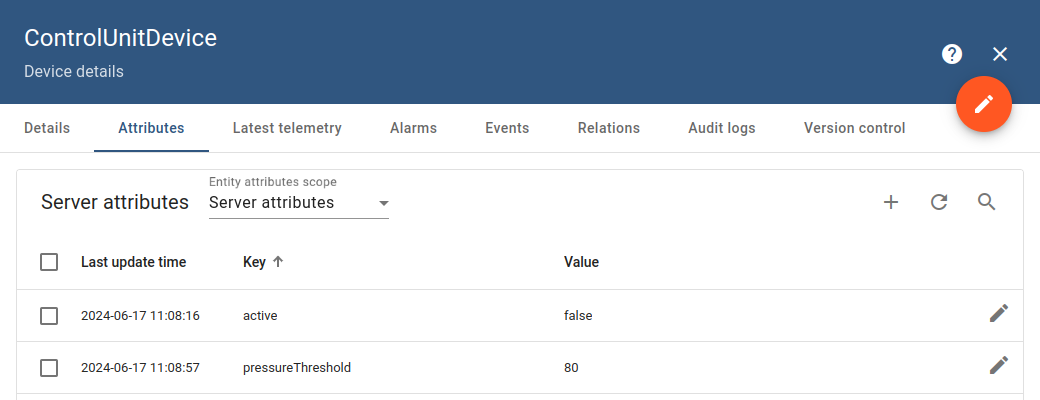Sort by Key column arrow
The image size is (1040, 400).
(x=278, y=262)
